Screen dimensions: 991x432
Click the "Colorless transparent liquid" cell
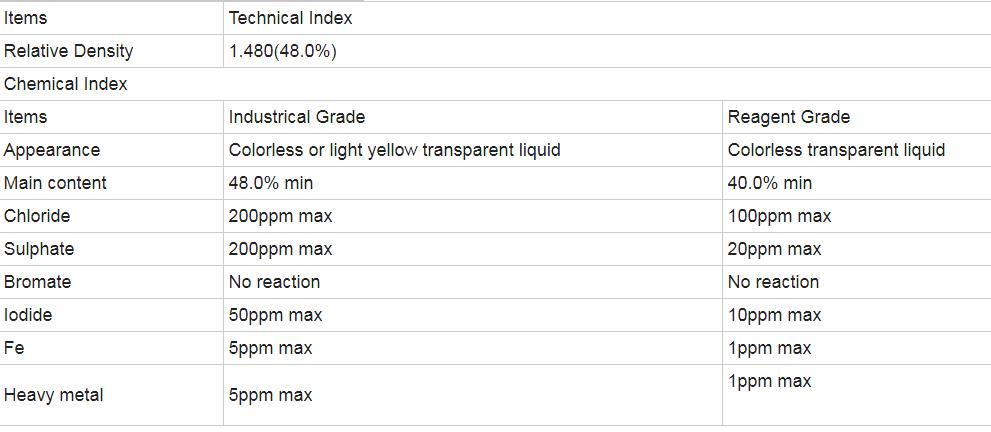click(836, 150)
